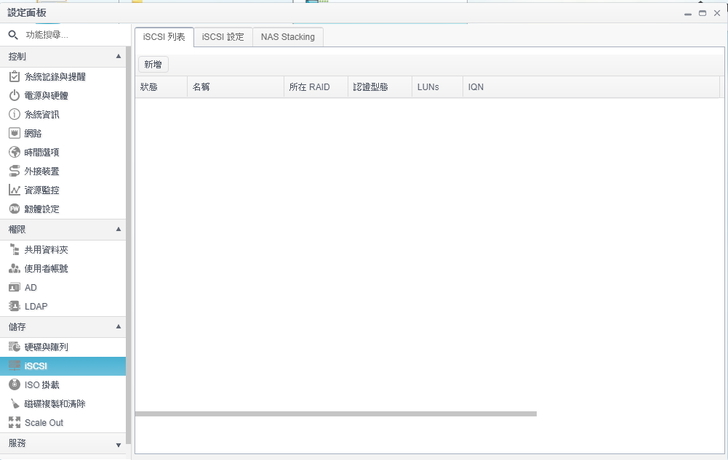Select the Scale Out label
This screenshot has height=460, width=728.
pyautogui.click(x=44, y=422)
